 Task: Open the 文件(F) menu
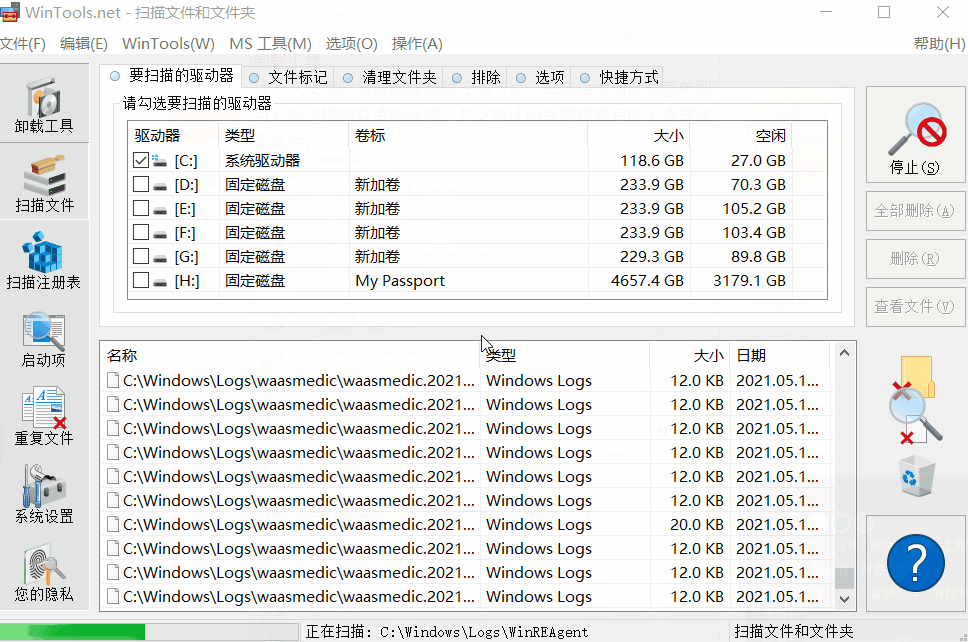[x=23, y=44]
